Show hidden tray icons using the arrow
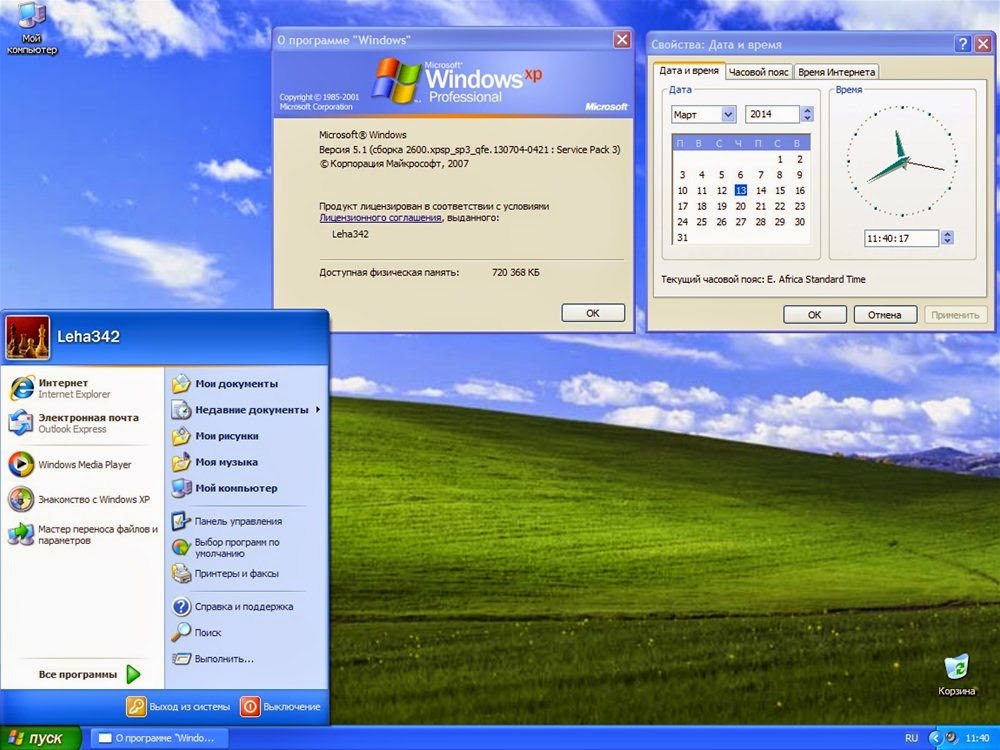Image resolution: width=1000 pixels, height=750 pixels. tap(936, 739)
